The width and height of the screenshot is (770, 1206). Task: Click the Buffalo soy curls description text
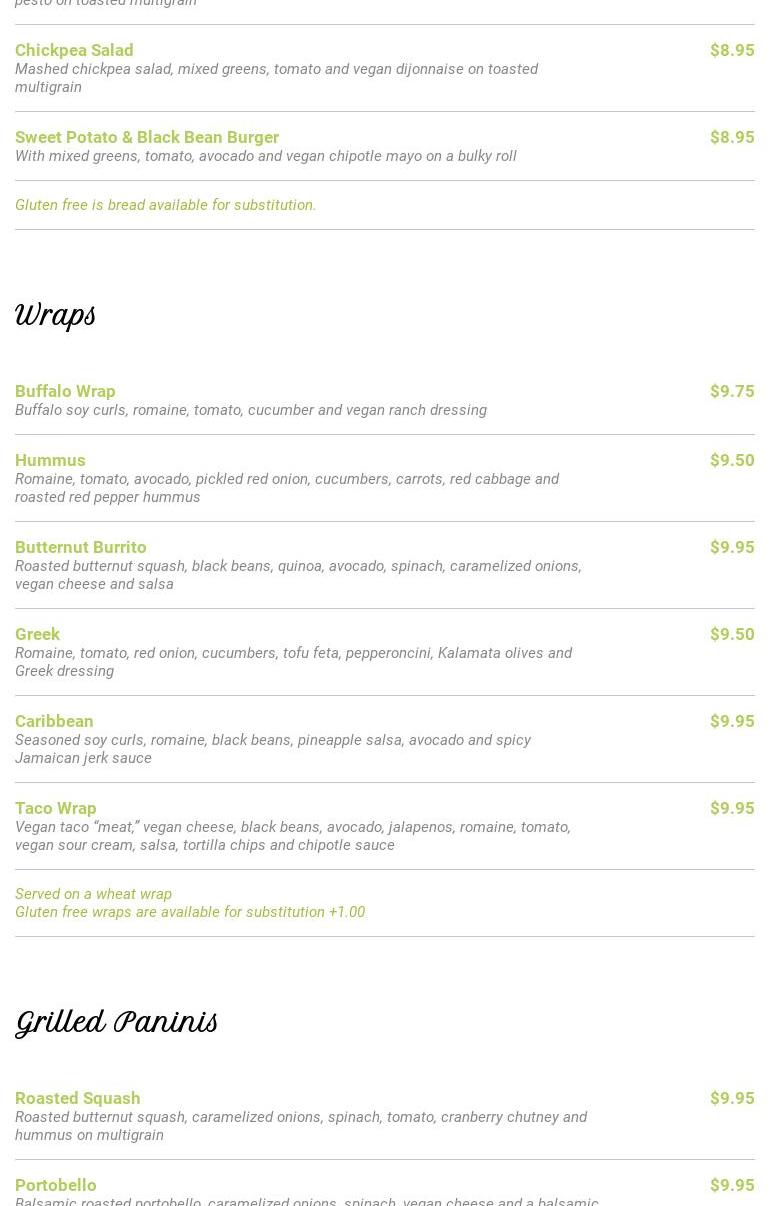point(251,410)
